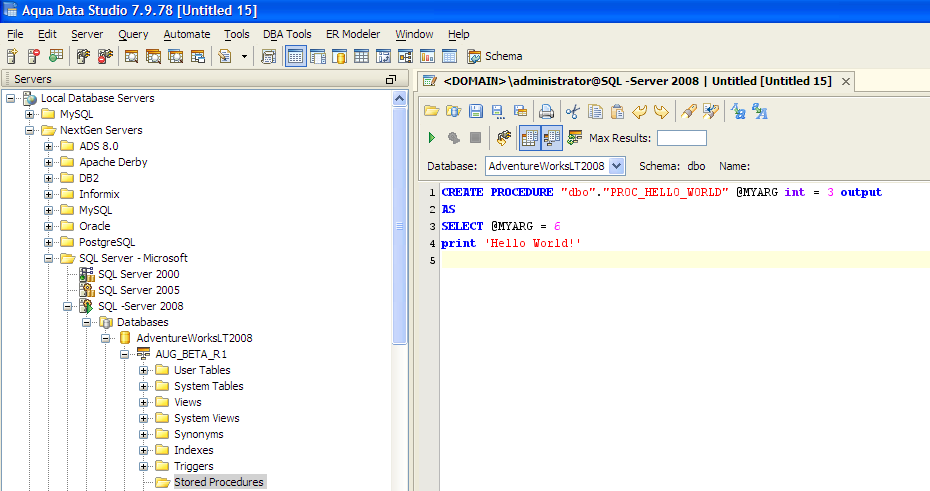930x491 pixels.
Task: Click the To Lowercase text icon
Action: (x=738, y=111)
